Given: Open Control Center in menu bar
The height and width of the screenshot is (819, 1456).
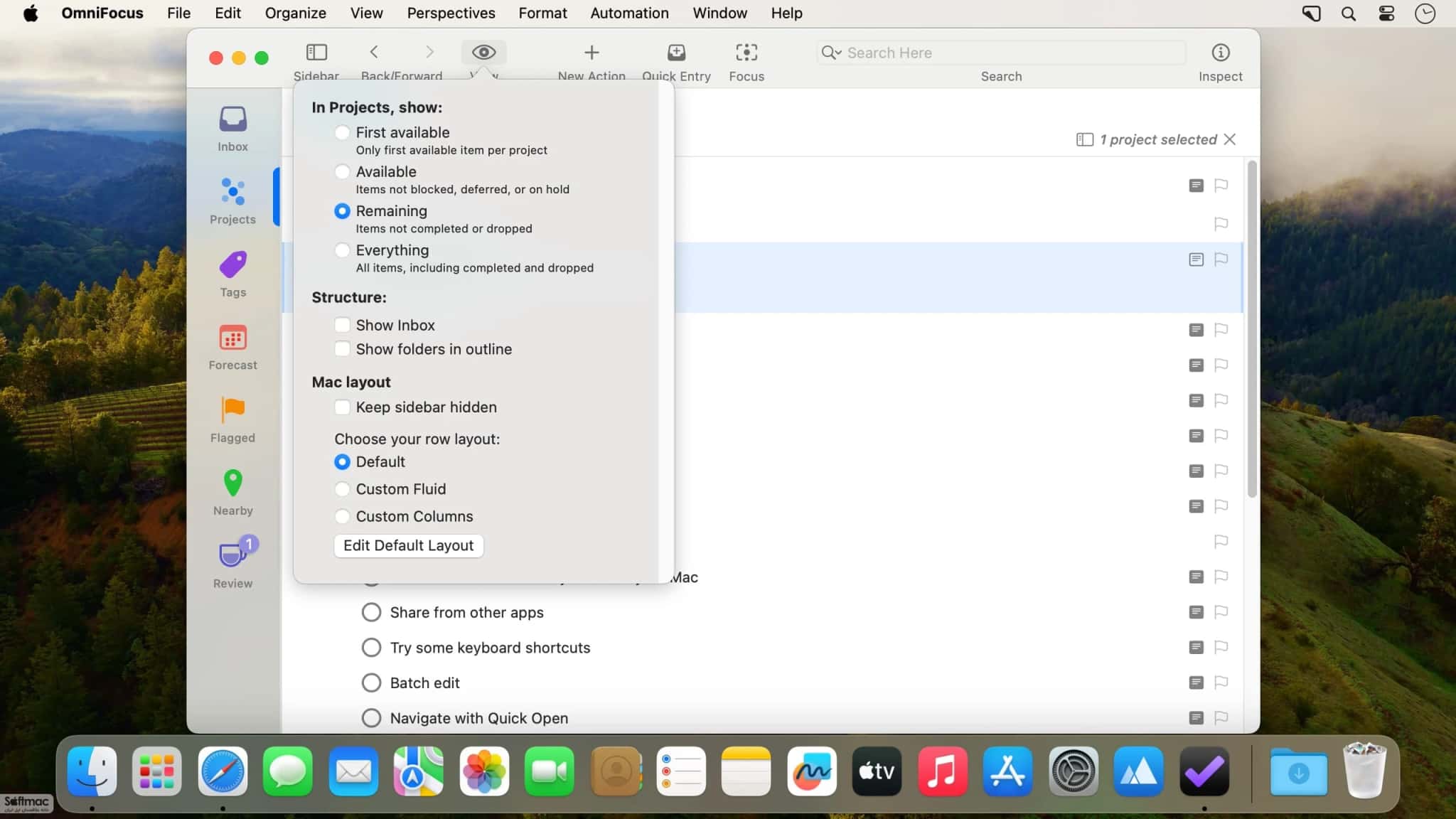Looking at the screenshot, I should click(1386, 14).
